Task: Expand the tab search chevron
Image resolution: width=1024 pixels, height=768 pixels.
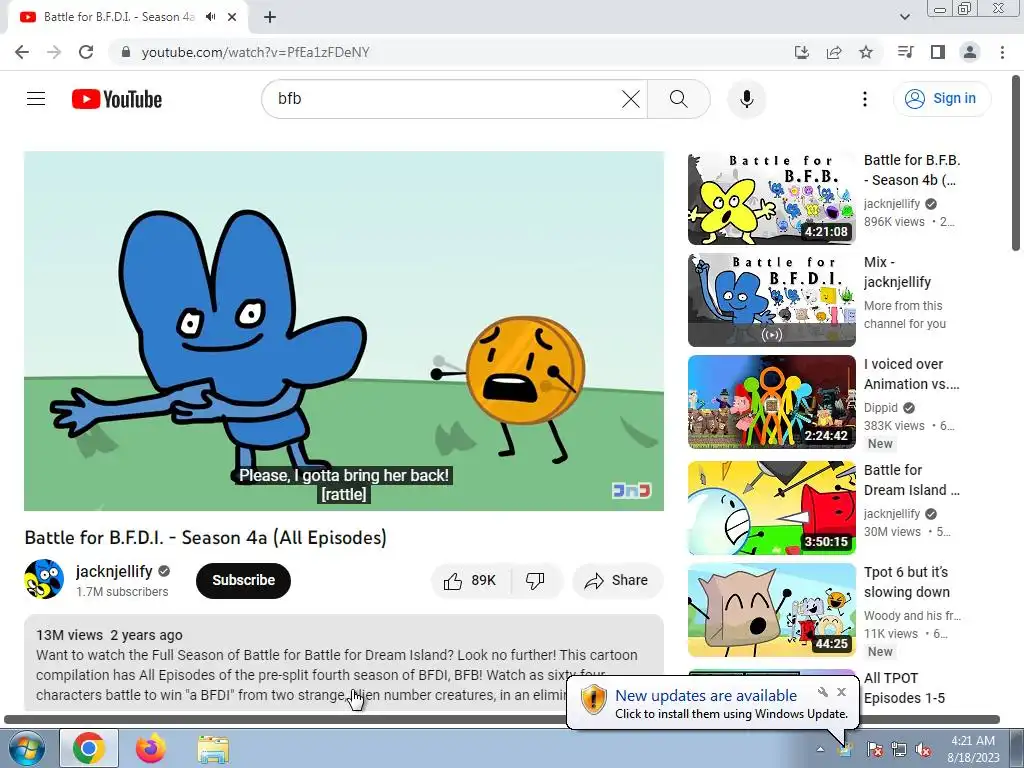Action: (x=904, y=17)
